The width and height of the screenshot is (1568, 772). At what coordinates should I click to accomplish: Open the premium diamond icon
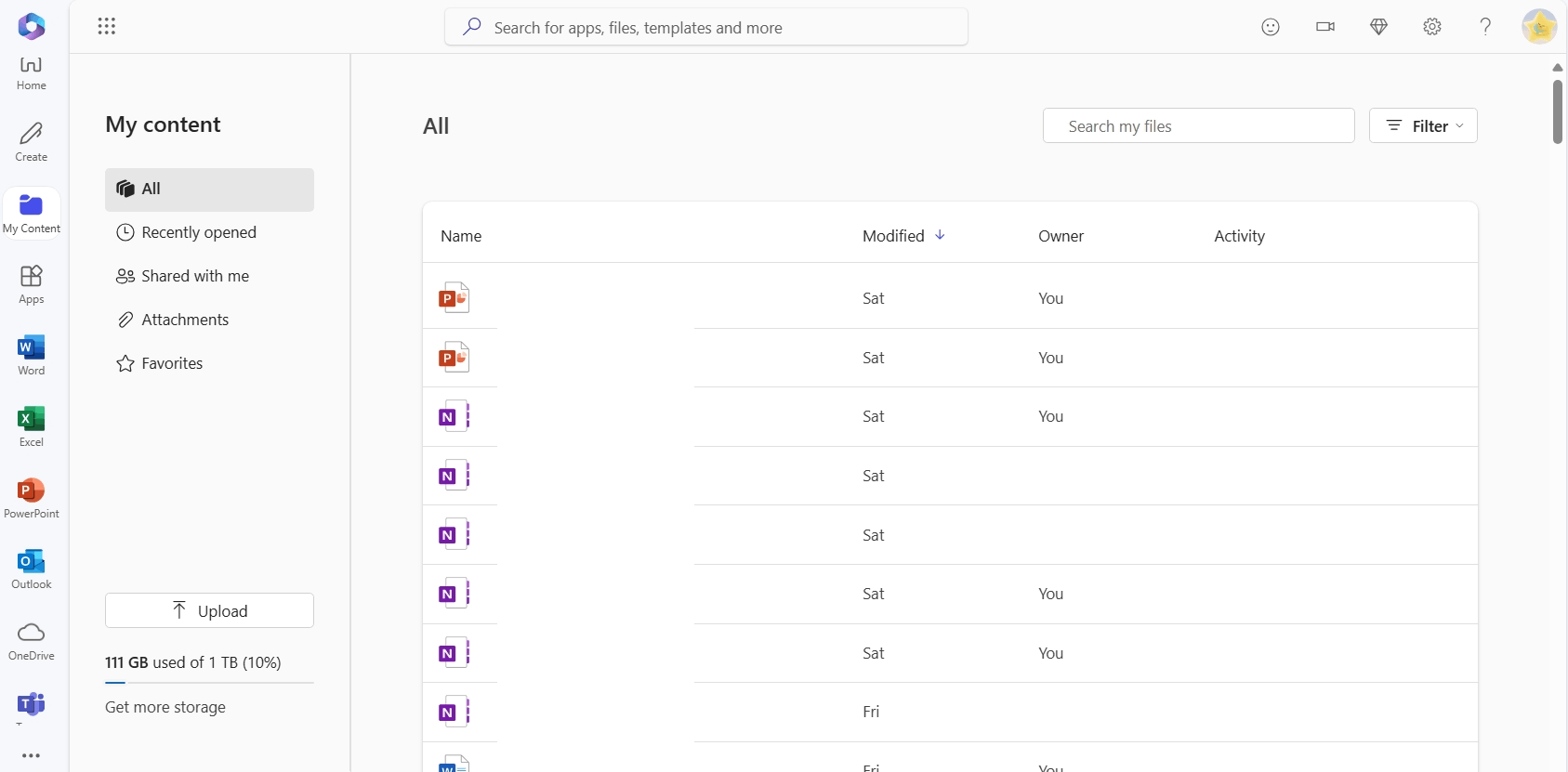(x=1379, y=27)
